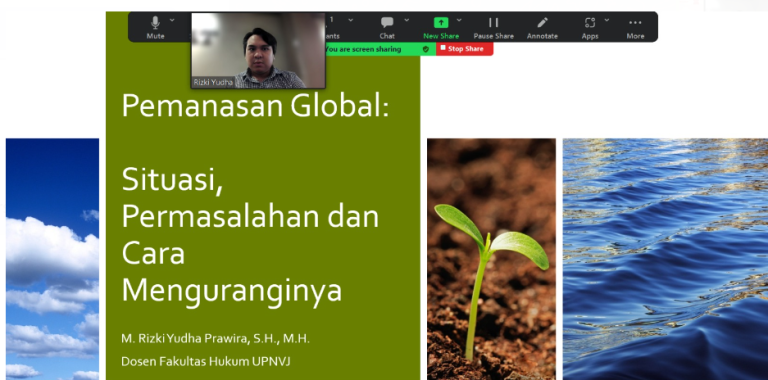Expand audio options arrow beside Mute

click(x=172, y=20)
